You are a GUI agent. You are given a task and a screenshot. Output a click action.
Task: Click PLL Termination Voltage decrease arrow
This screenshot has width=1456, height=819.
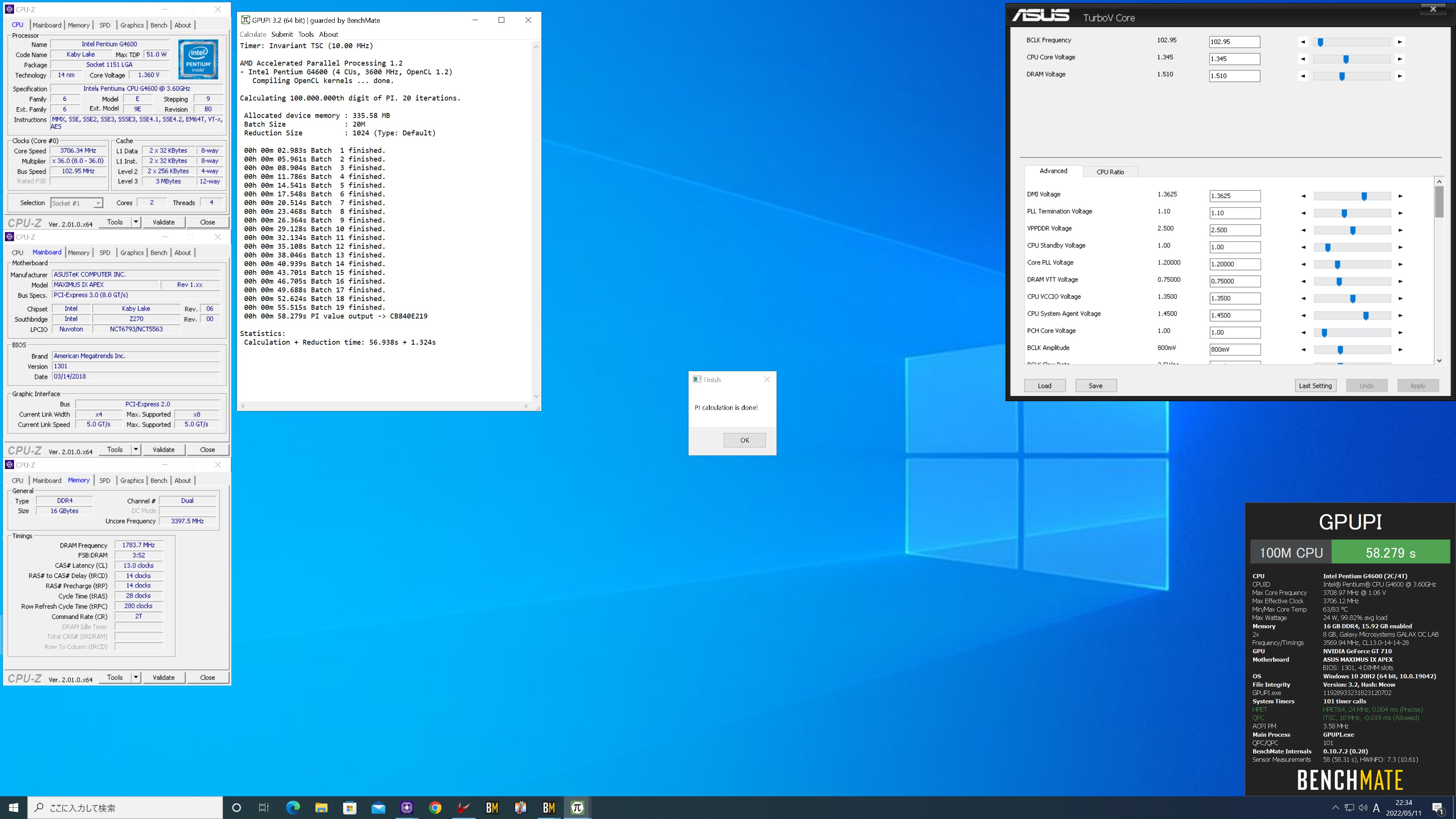pyautogui.click(x=1304, y=213)
